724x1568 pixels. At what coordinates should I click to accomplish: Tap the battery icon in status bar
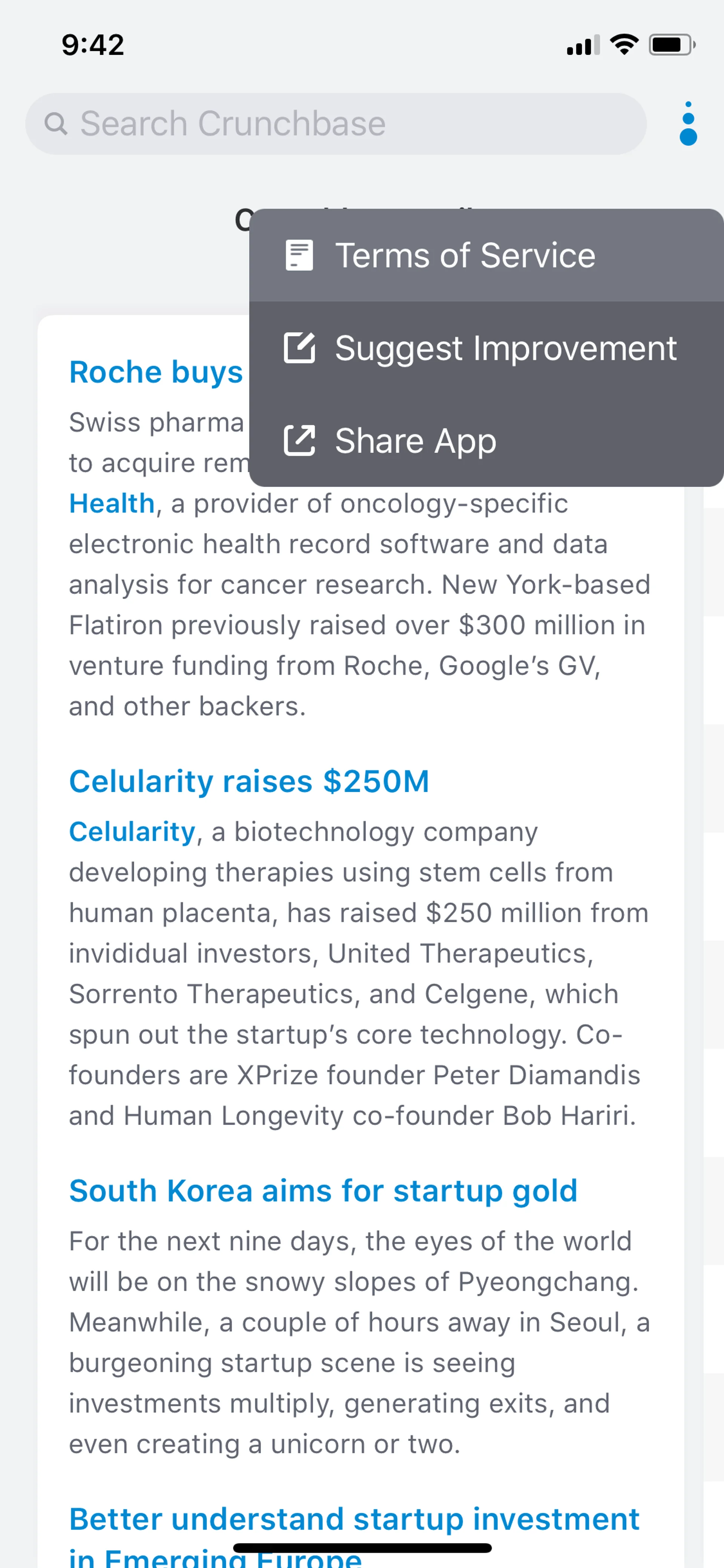(x=671, y=45)
